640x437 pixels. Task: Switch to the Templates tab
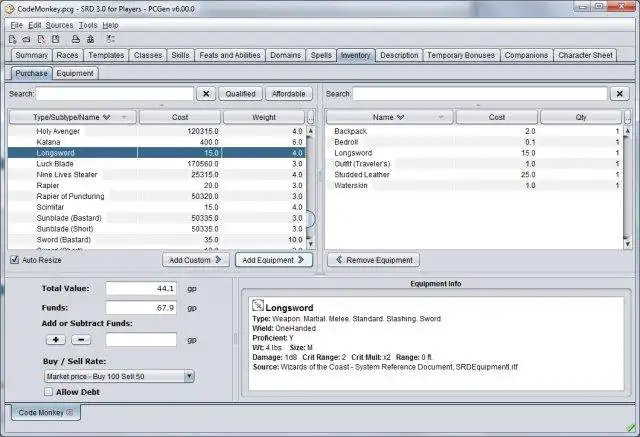[x=106, y=55]
